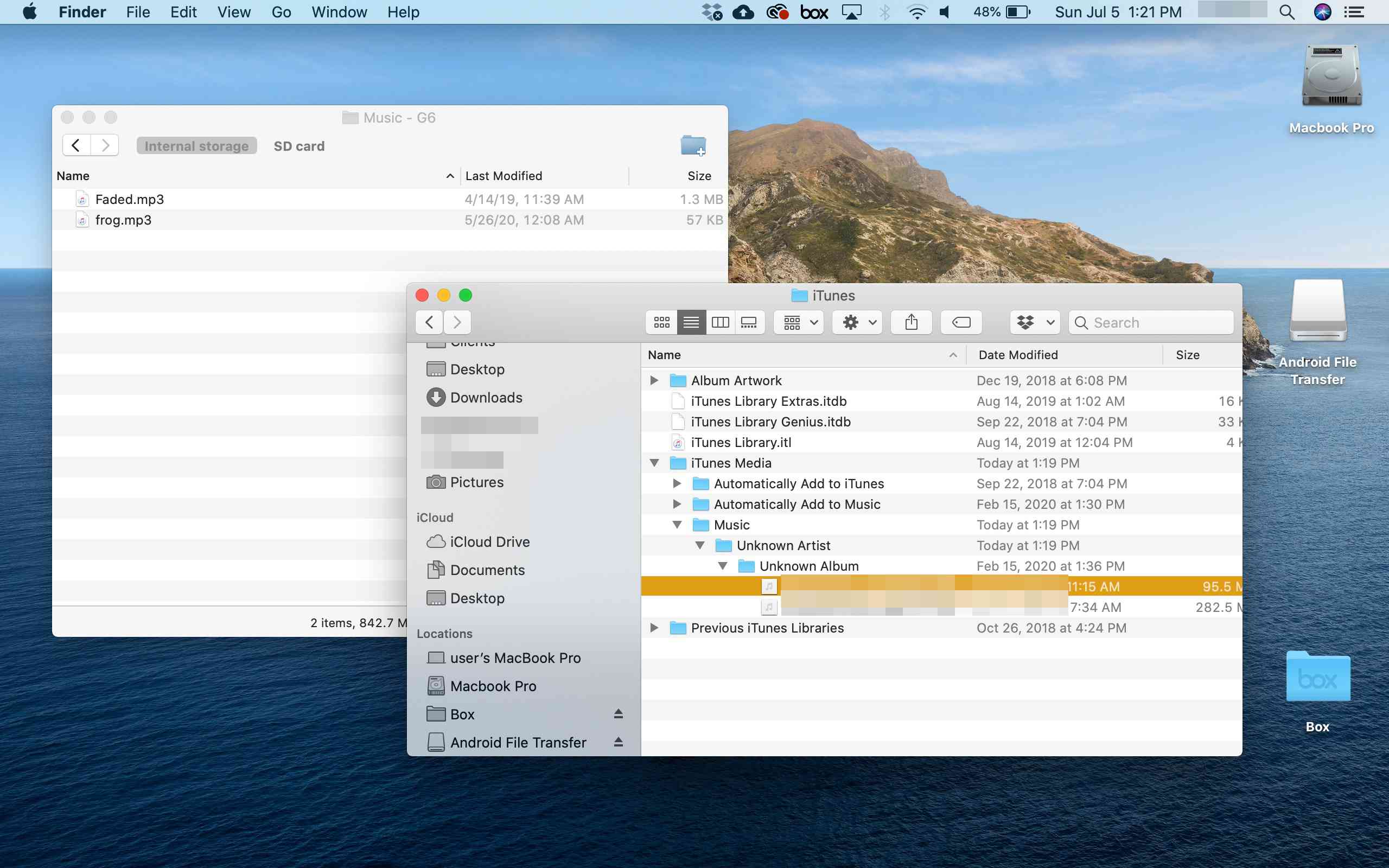Open the View menu
This screenshot has width=1389, height=868.
click(234, 12)
